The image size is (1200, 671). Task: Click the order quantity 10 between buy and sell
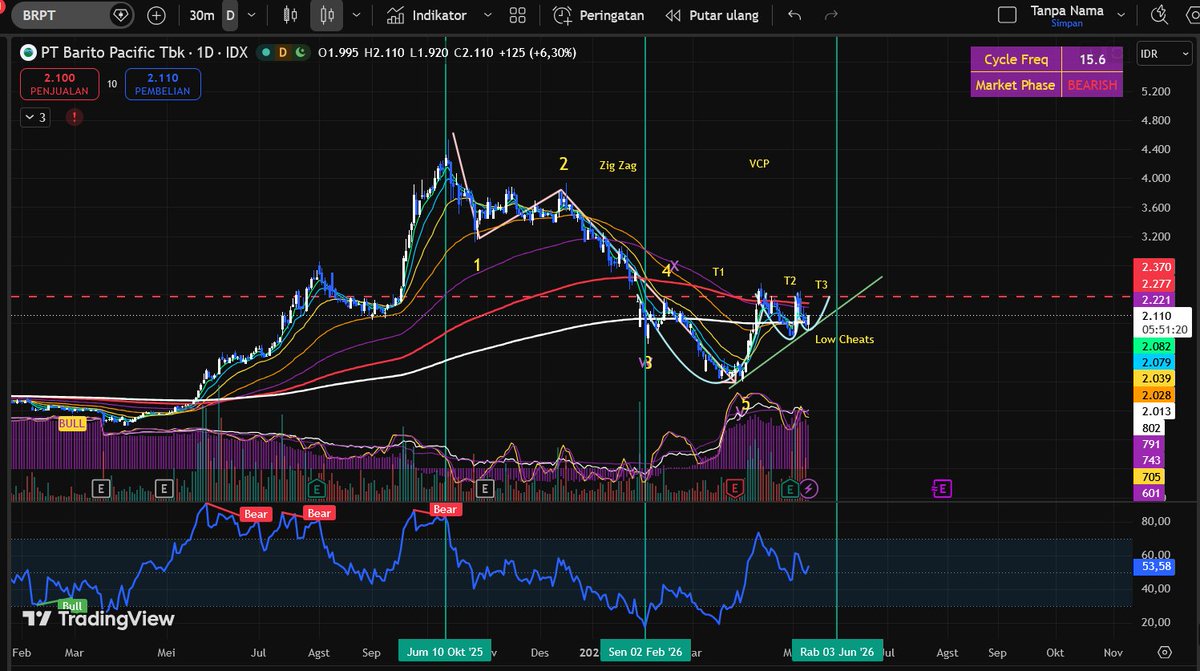[x=113, y=84]
